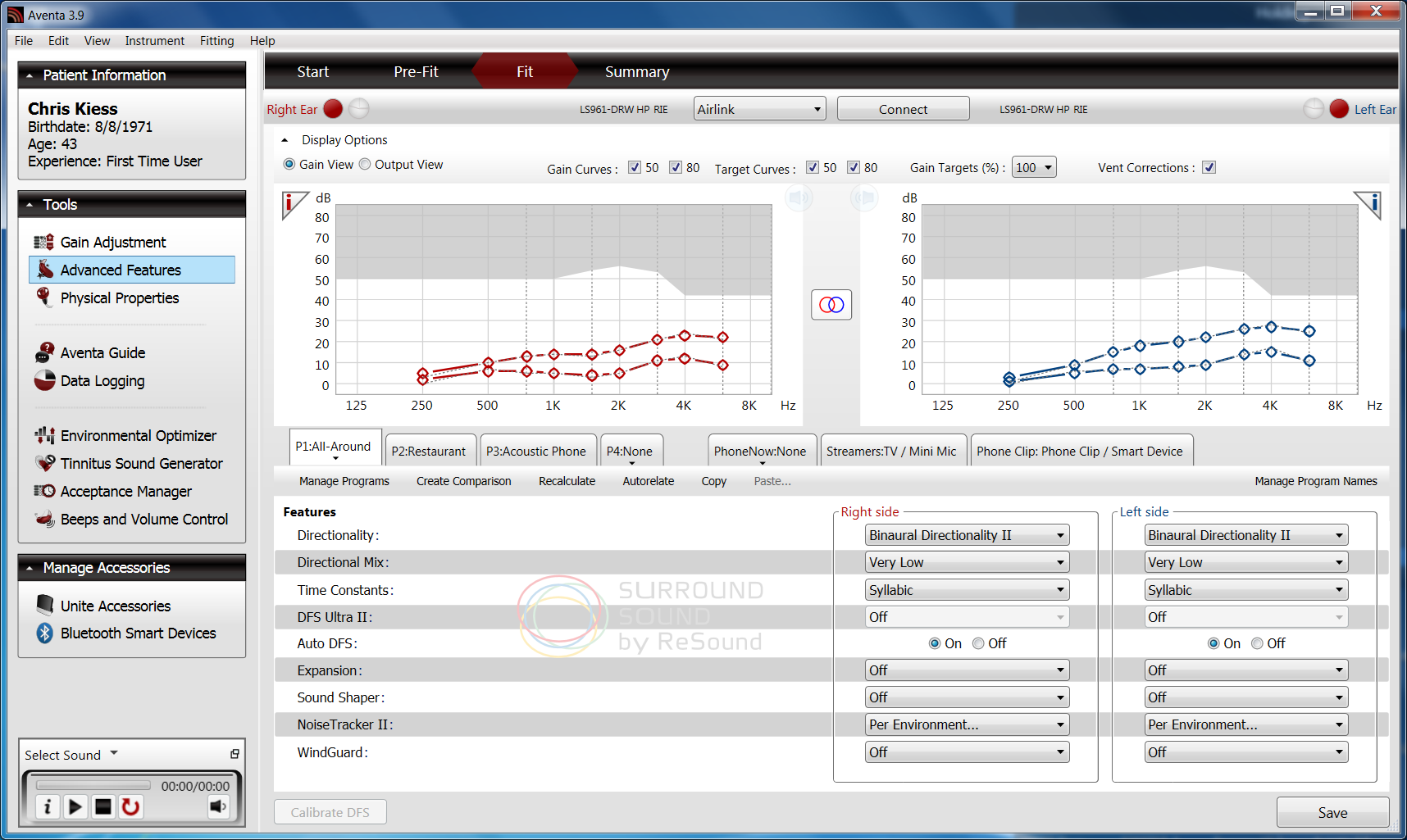Switch to the Summary tab
The width and height of the screenshot is (1407, 840).
pyautogui.click(x=637, y=72)
